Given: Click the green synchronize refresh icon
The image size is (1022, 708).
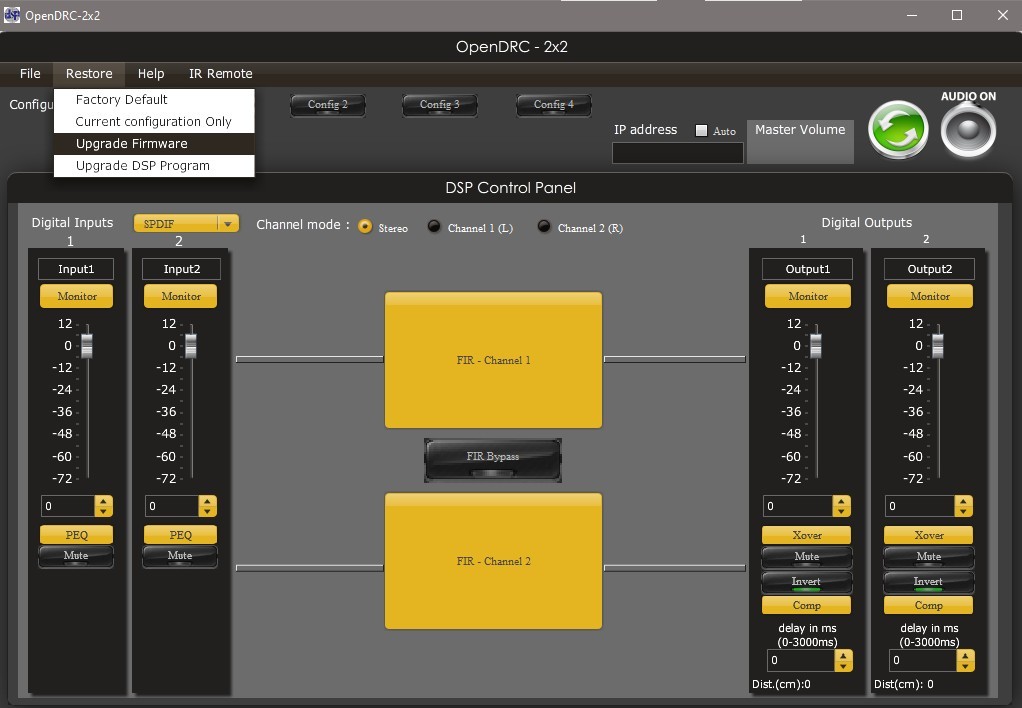Looking at the screenshot, I should pyautogui.click(x=898, y=130).
